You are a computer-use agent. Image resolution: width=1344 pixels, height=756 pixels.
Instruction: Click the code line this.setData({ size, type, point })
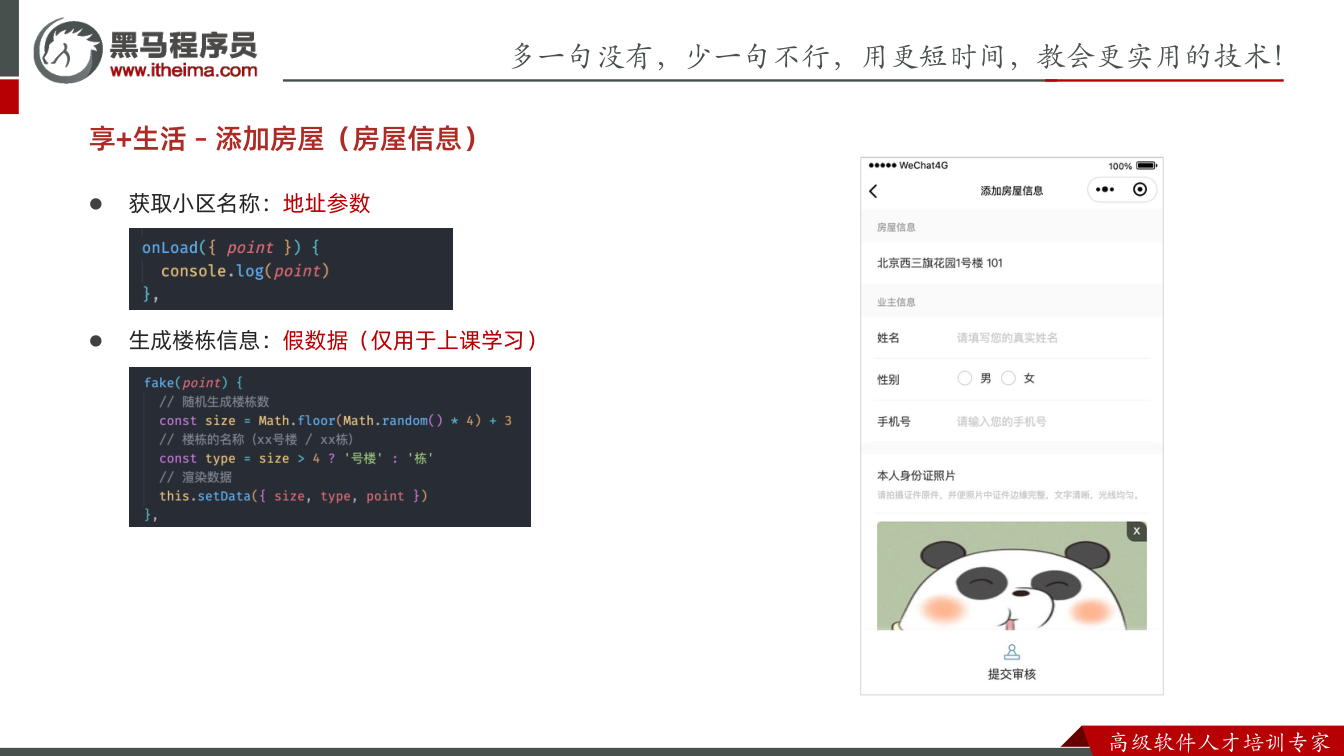294,496
